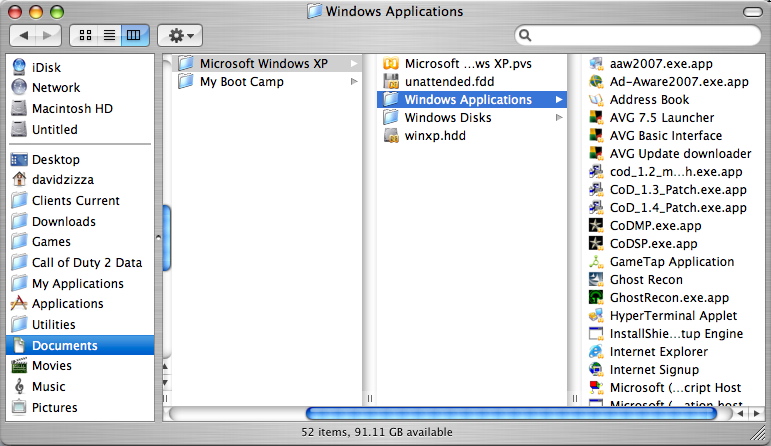
Task: Click the Windows Applications title folder icon
Action: [315, 11]
